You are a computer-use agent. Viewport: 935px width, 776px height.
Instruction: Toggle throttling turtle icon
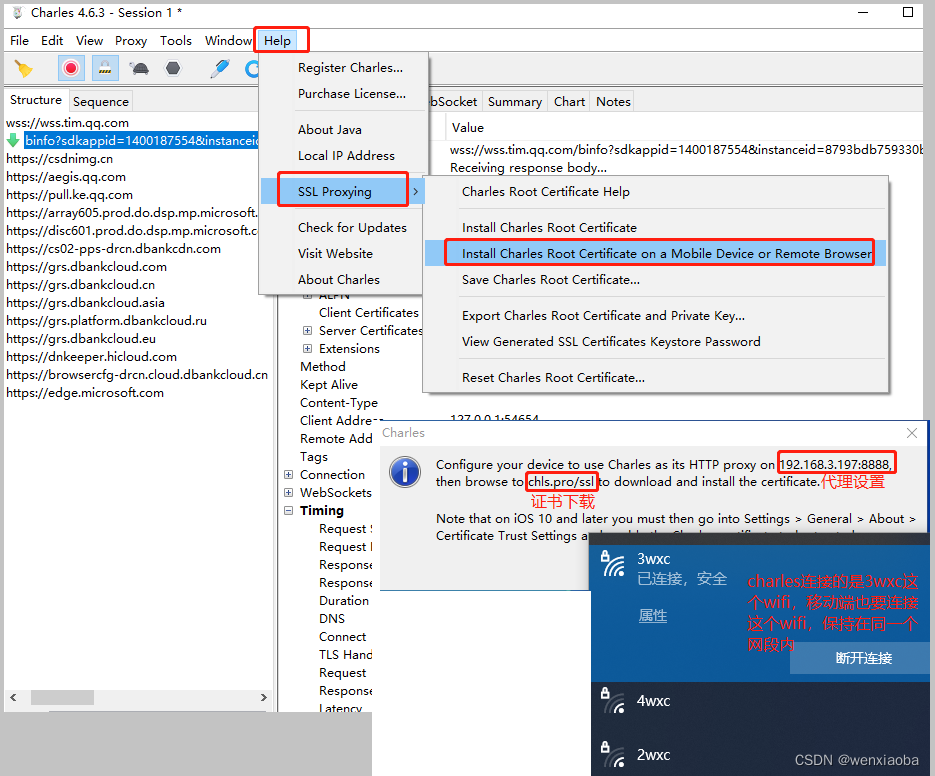click(x=140, y=68)
